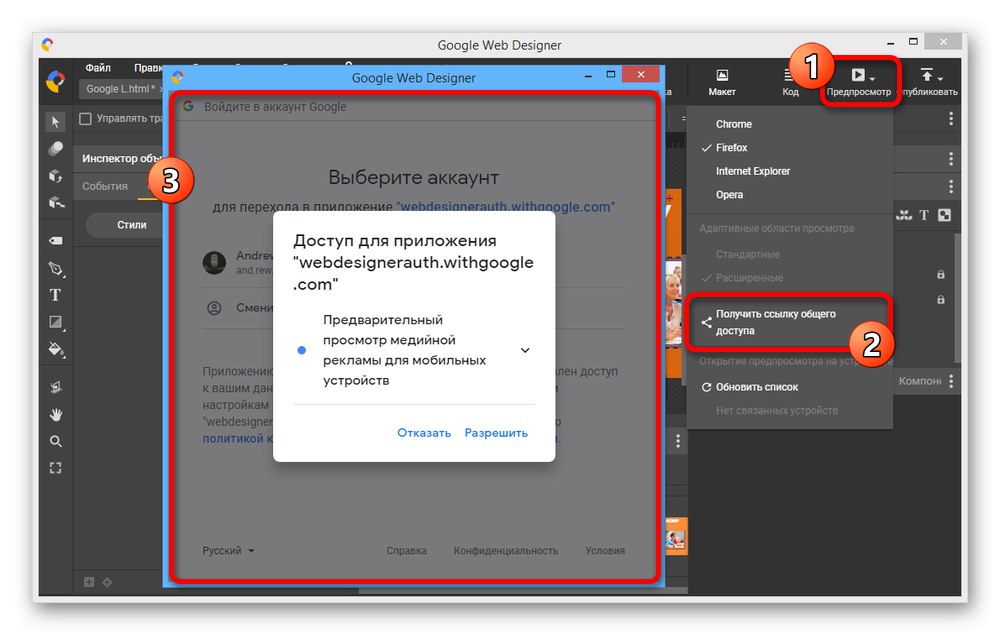
Task: Click Отказать in access dialog
Action: click(x=423, y=433)
